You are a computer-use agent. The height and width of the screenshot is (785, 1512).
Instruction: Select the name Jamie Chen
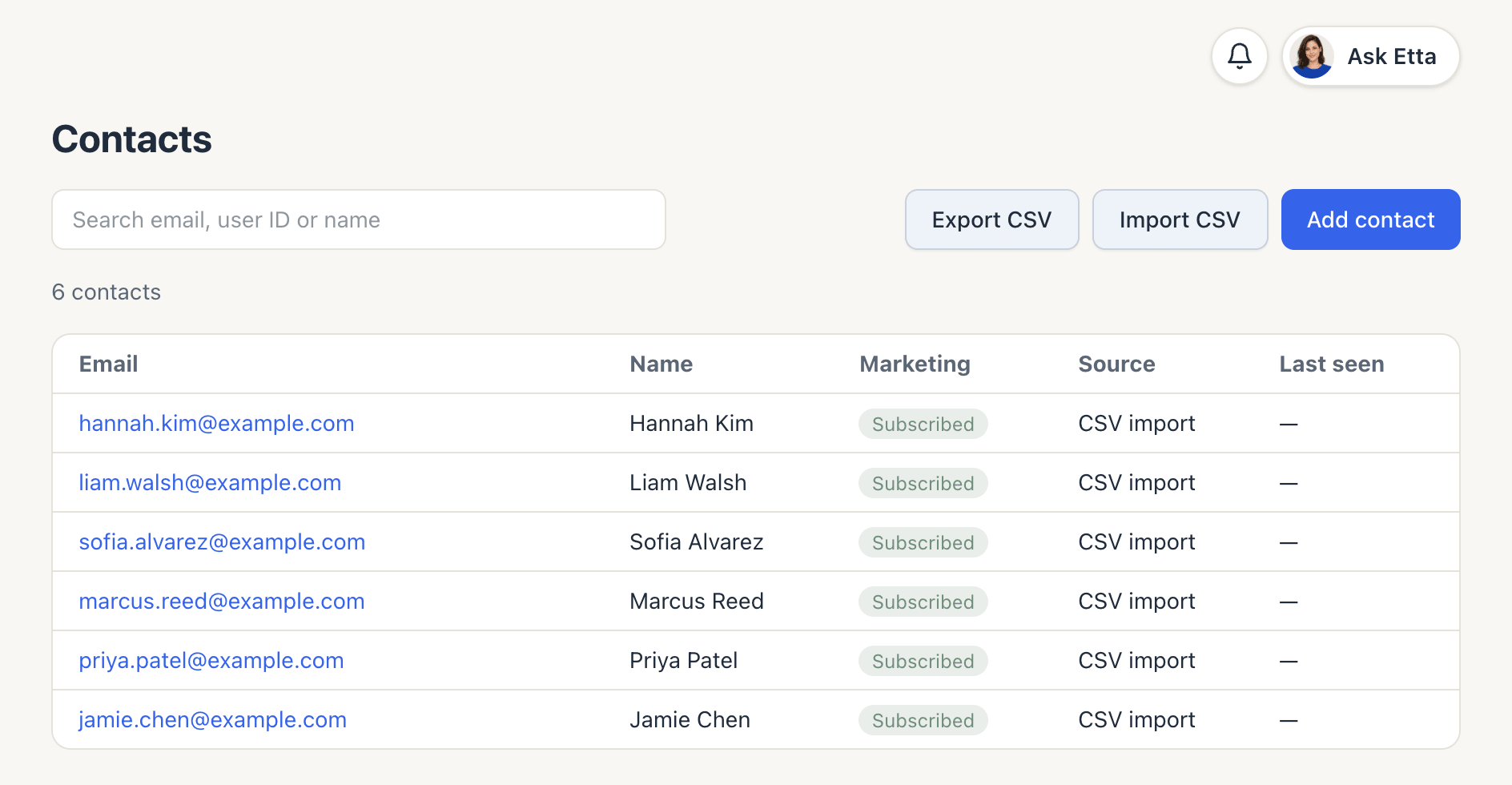pyautogui.click(x=690, y=719)
